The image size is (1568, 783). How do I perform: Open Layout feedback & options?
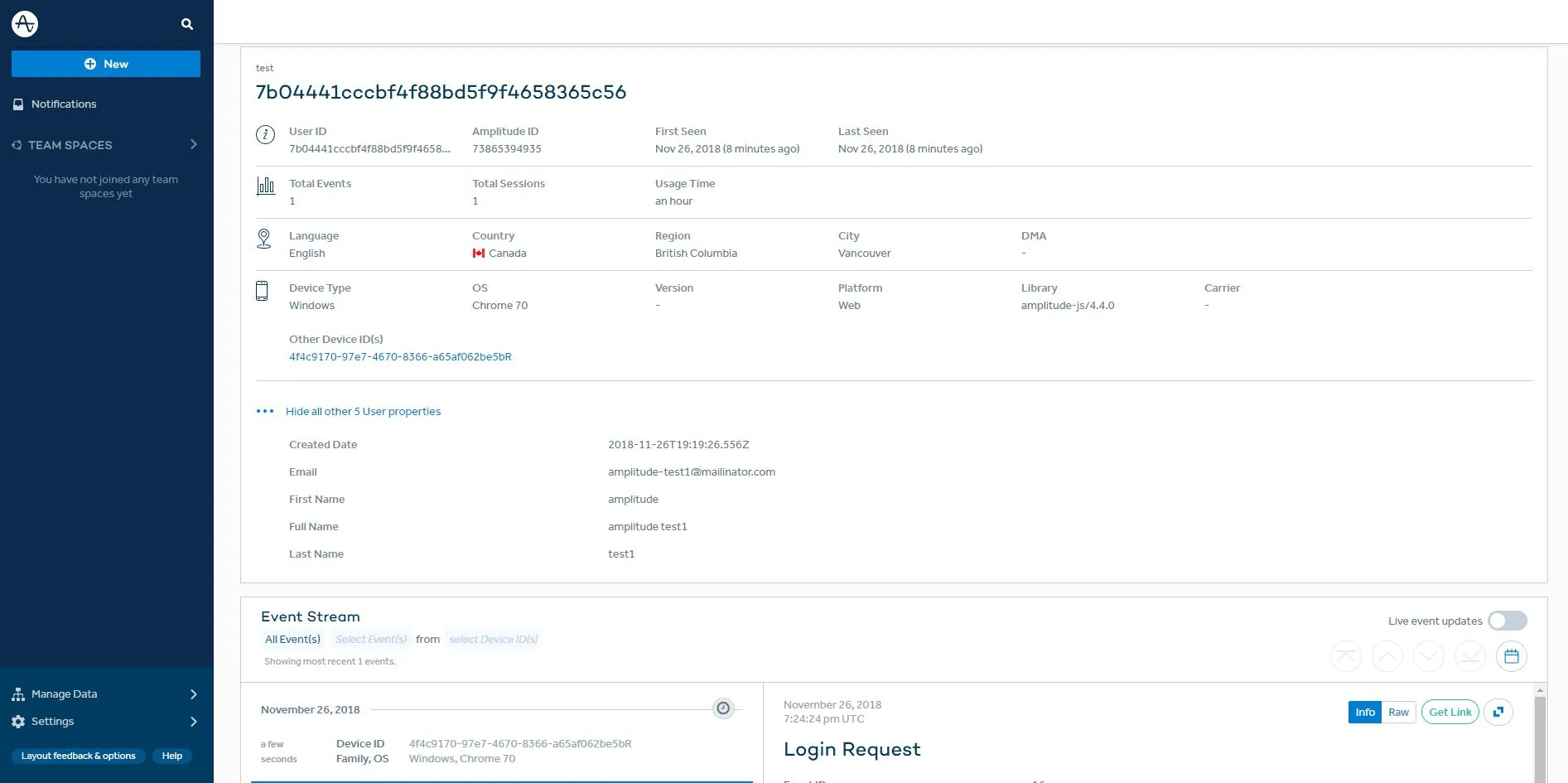pos(78,756)
